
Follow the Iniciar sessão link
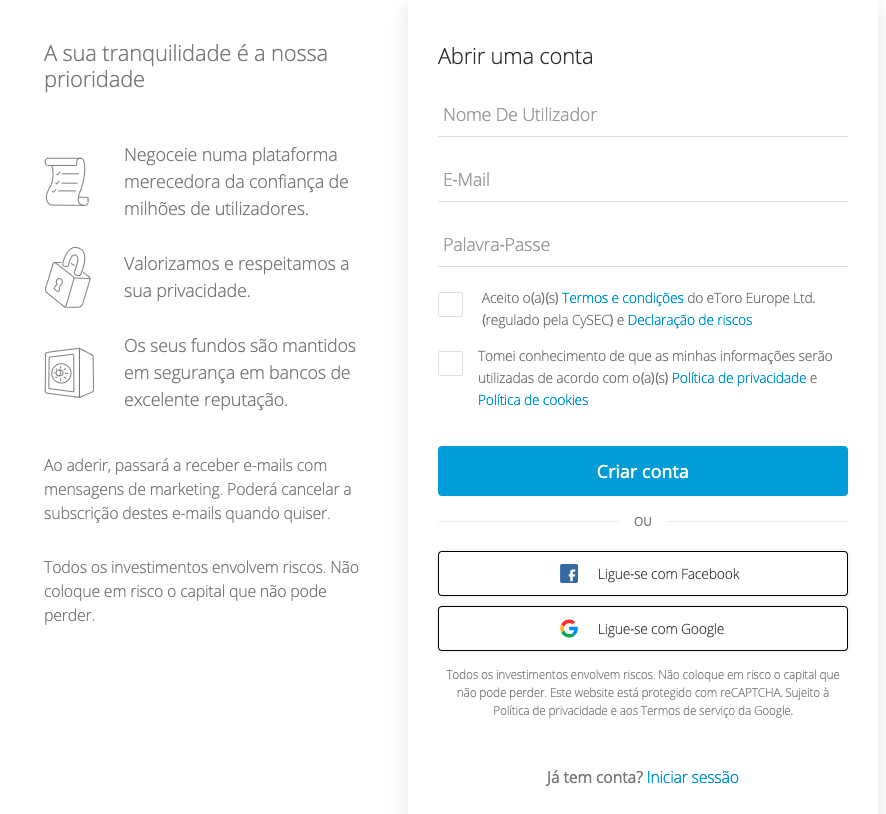(692, 777)
